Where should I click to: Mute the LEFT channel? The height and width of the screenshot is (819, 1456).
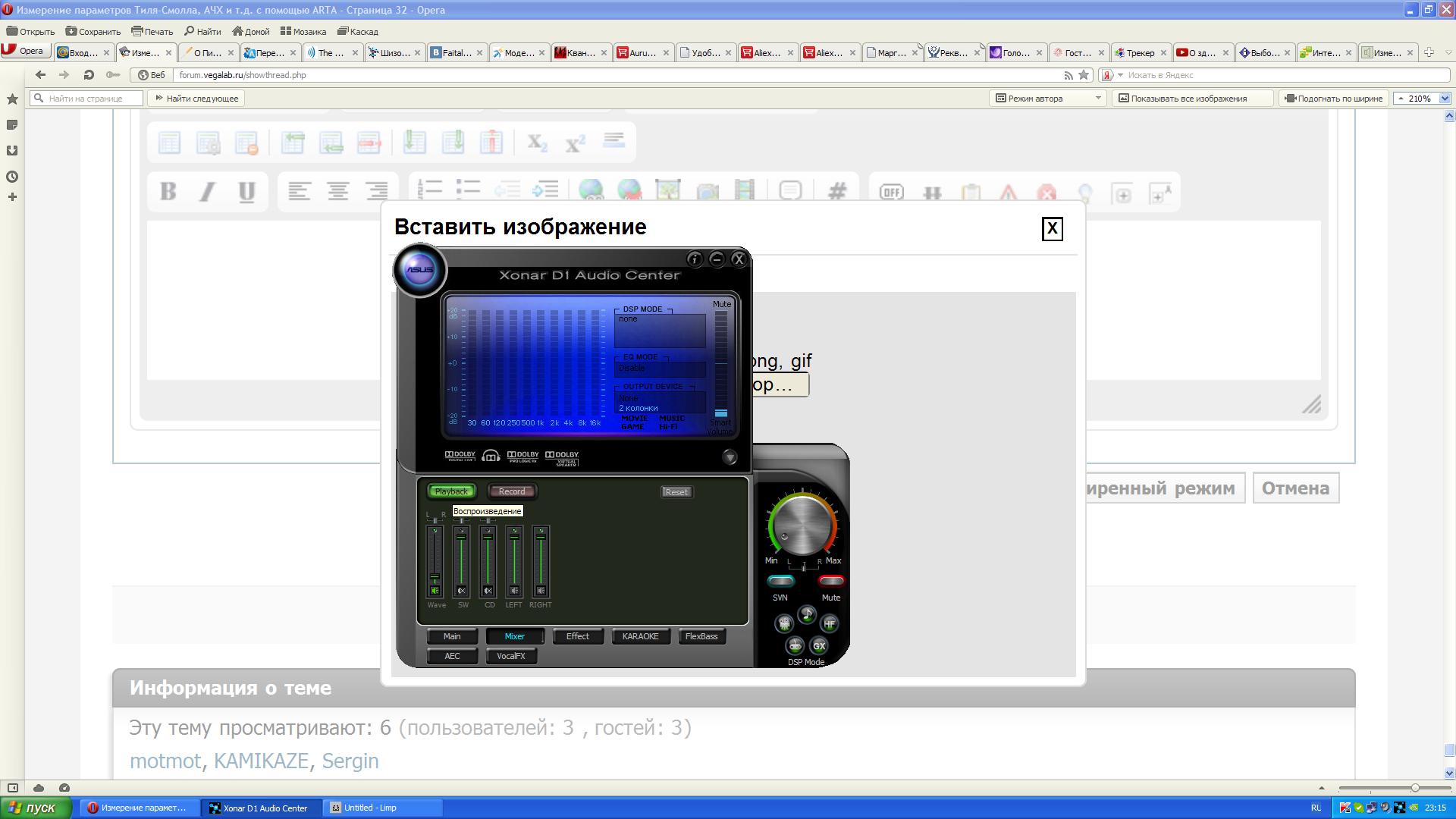(x=514, y=591)
